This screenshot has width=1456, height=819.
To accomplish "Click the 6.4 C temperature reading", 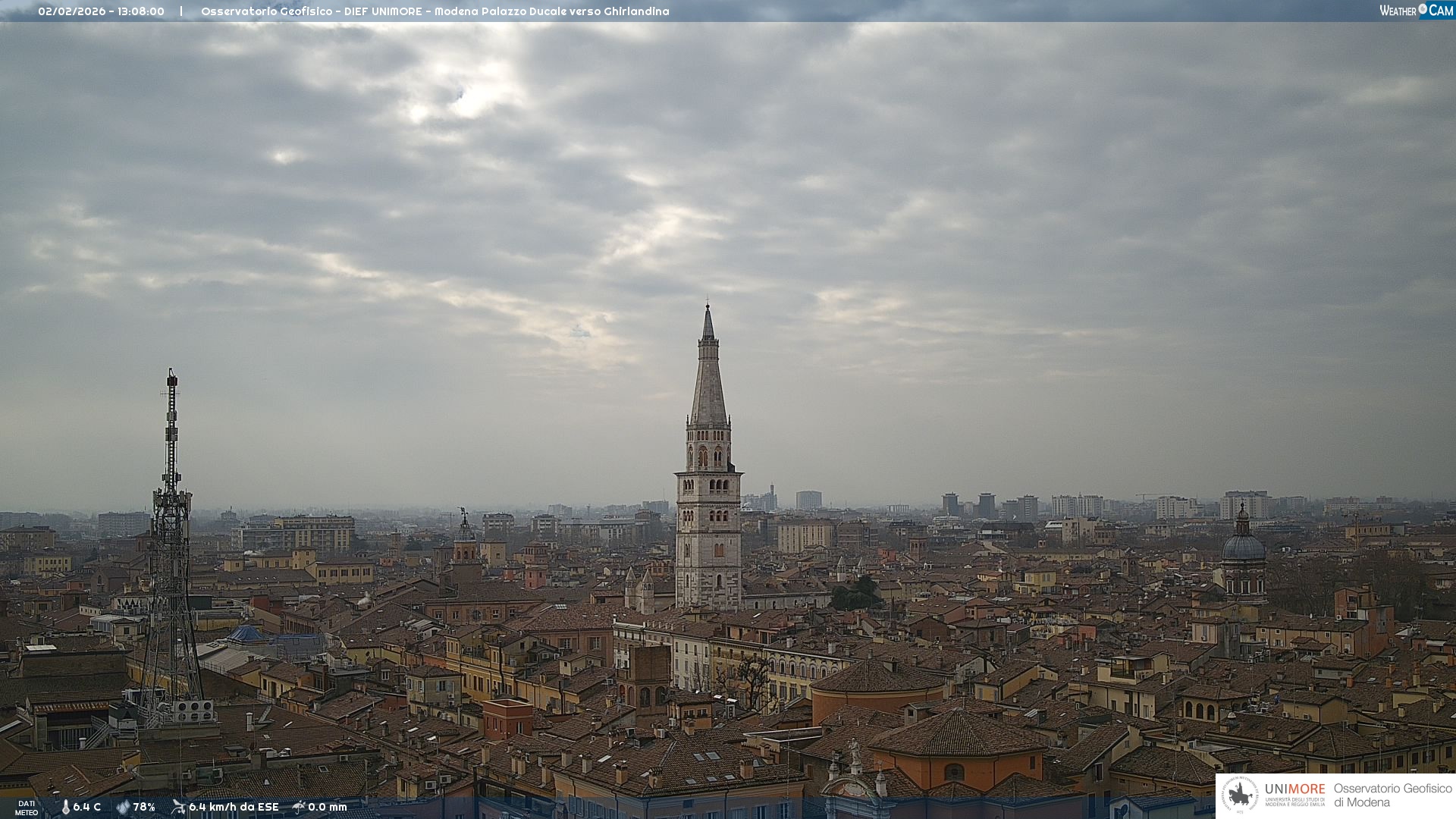I will tap(86, 808).
